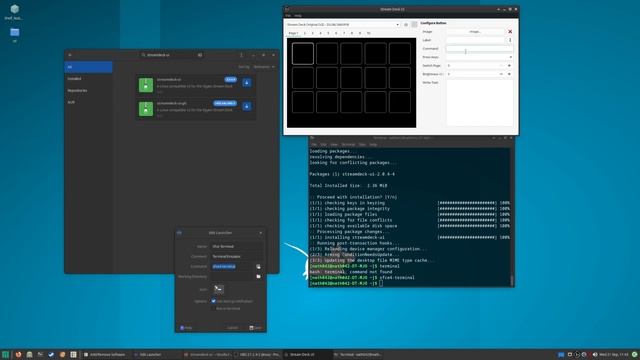The height and width of the screenshot is (360, 640).
Task: Select the Installed category in the sidebar
Action: (x=89, y=79)
